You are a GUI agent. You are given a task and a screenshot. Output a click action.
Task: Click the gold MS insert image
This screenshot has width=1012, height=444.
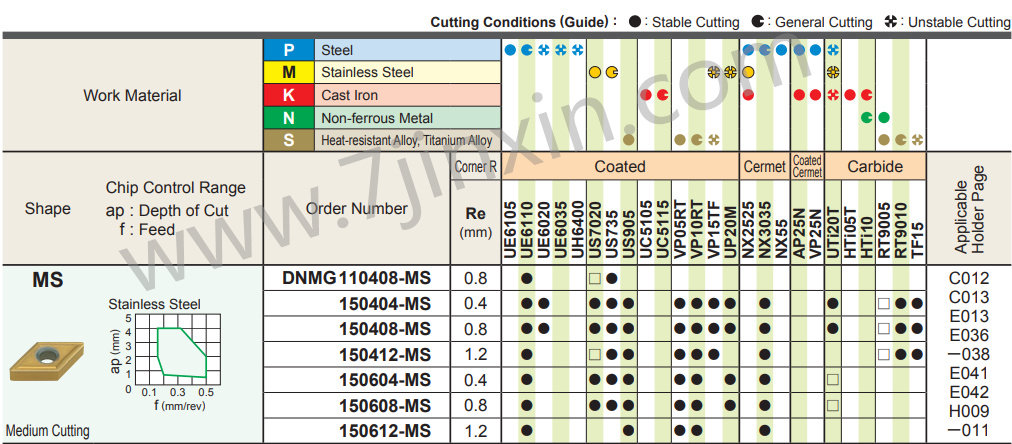(46, 360)
